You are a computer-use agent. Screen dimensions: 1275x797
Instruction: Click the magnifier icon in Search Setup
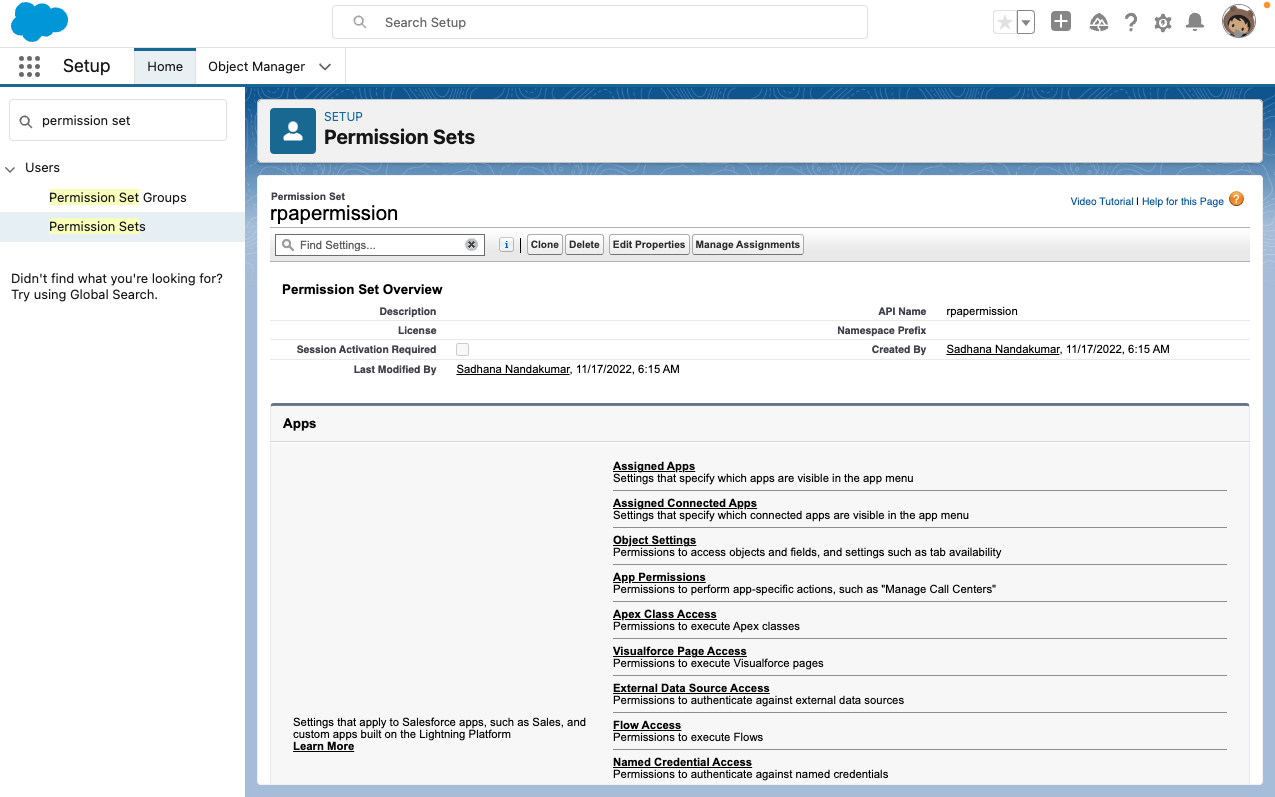pos(360,22)
